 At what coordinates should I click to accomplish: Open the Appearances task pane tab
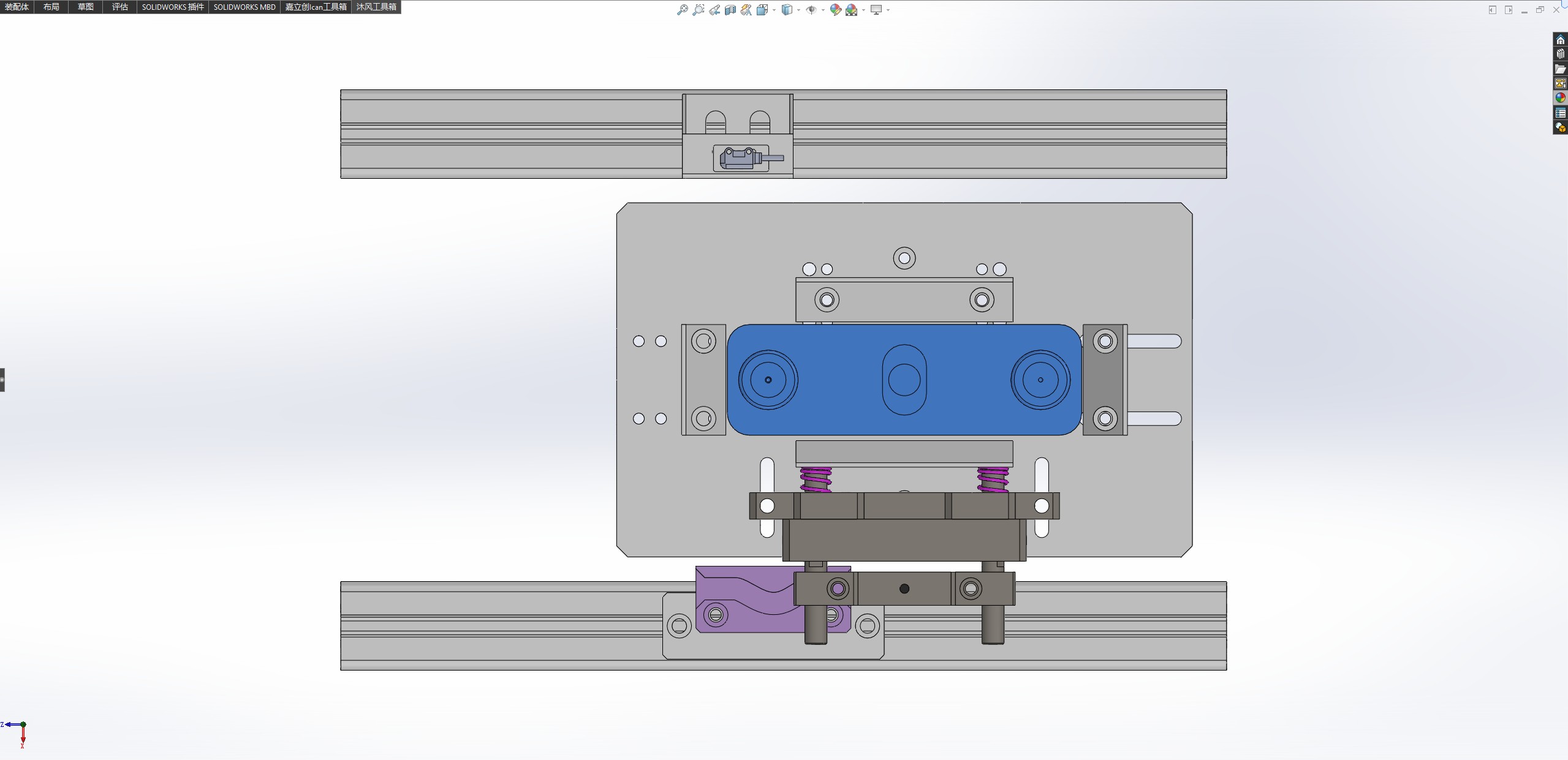[x=1560, y=98]
